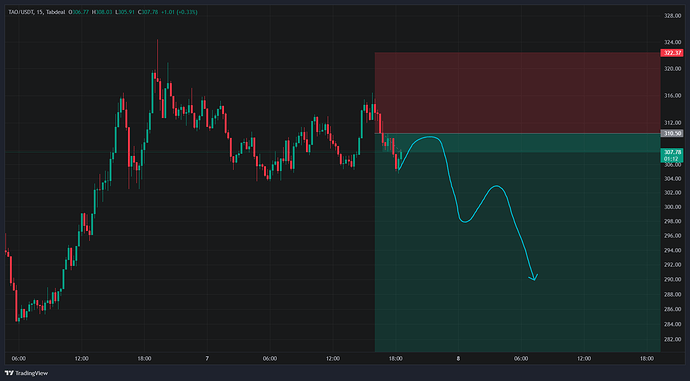Select the red 322.37 stop-loss price label
This screenshot has width=690, height=381.
point(672,53)
